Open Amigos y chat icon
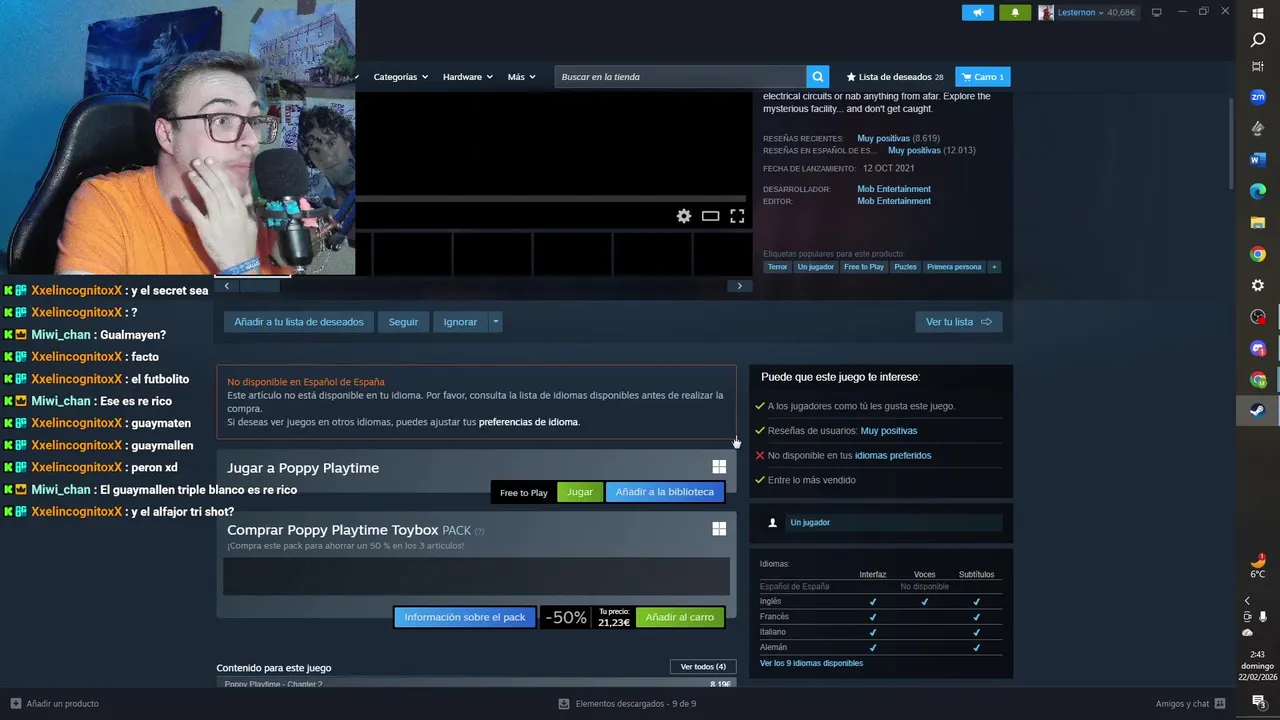This screenshot has height=720, width=1280. (1220, 703)
